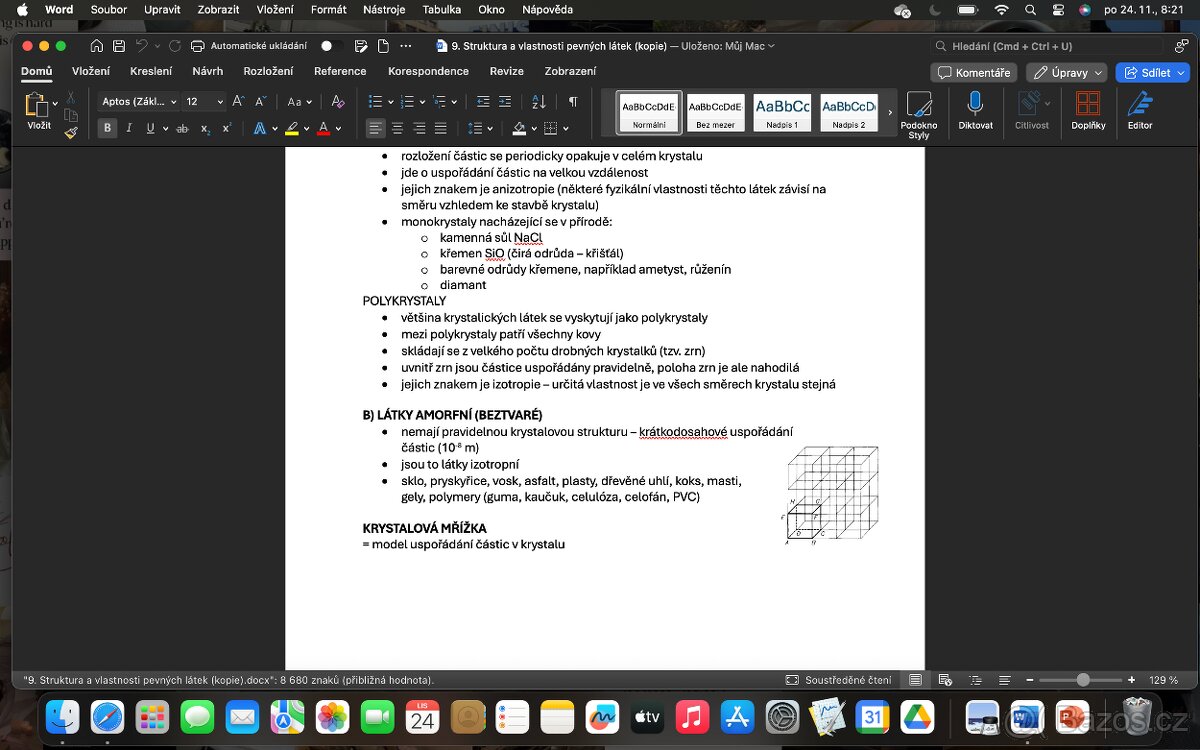Clear formatting with the eraser A icon
Viewport: 1200px width, 750px height.
[338, 101]
